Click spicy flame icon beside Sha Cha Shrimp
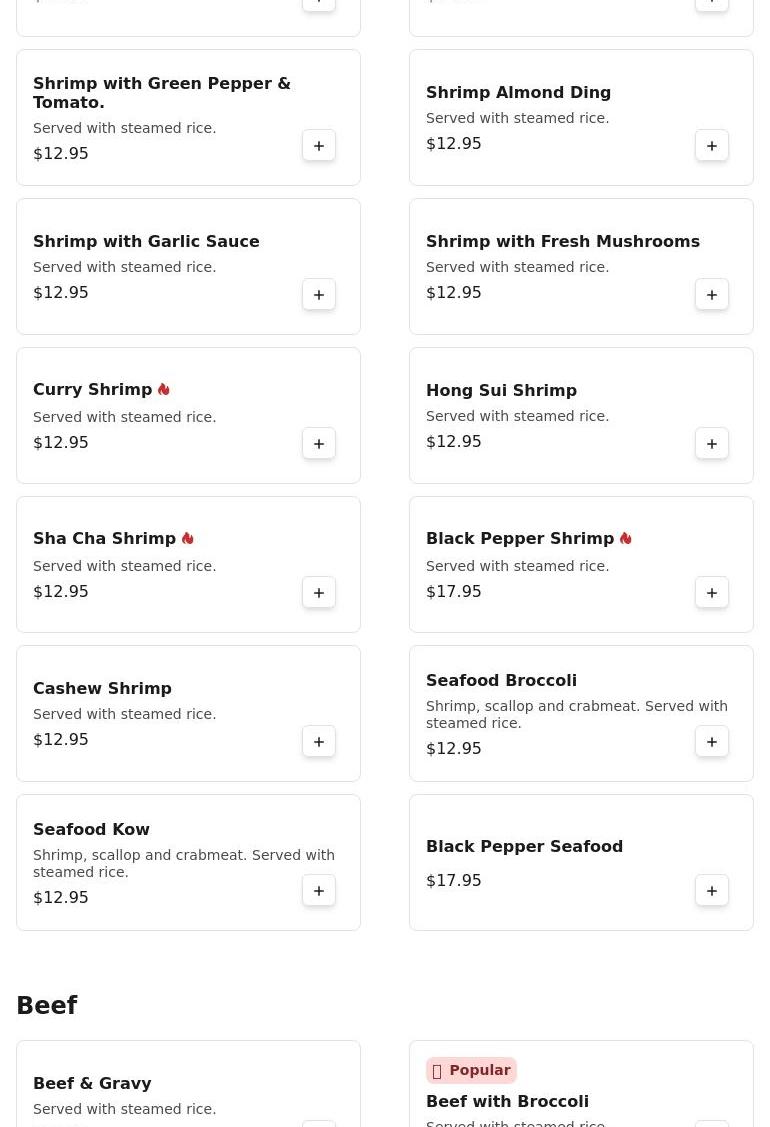770x1127 pixels. tap(188, 539)
